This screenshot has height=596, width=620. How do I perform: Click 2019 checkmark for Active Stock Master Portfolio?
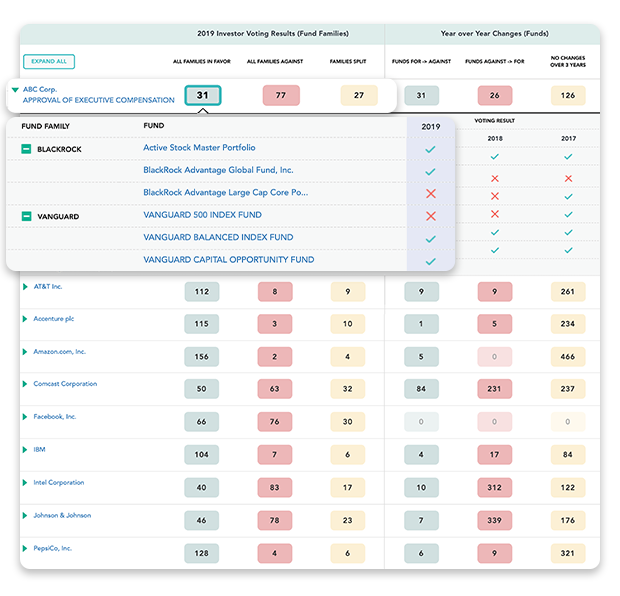pos(430,149)
